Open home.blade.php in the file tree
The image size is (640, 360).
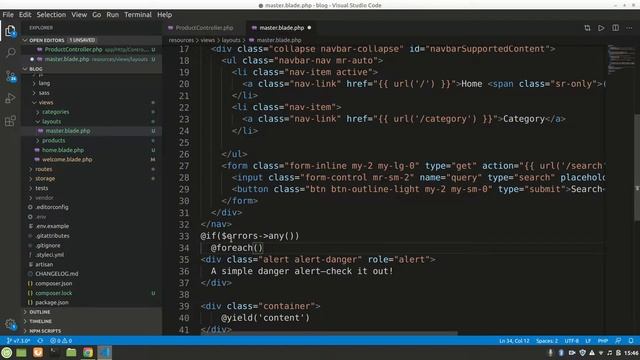tap(63, 150)
